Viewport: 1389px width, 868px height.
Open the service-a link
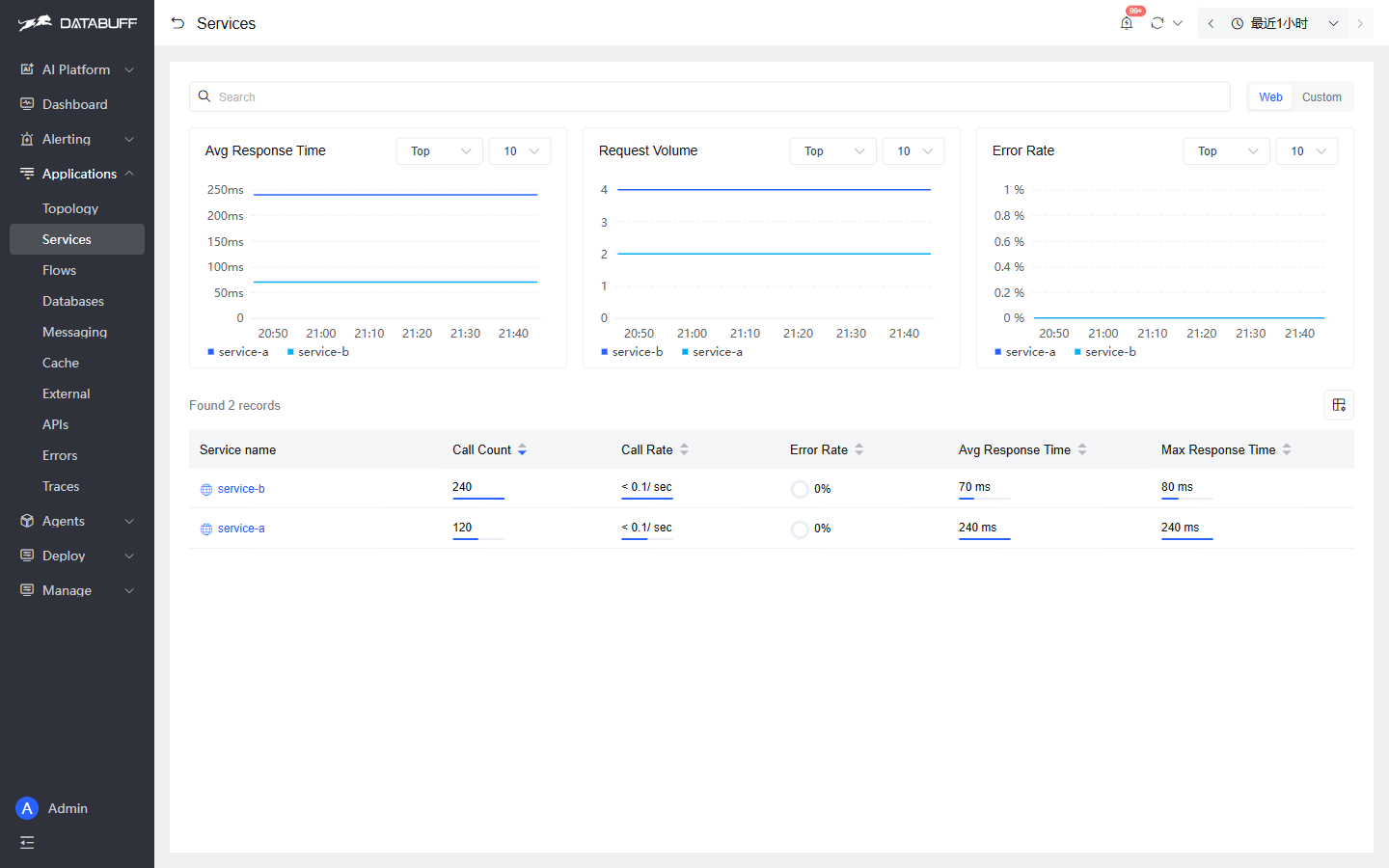coord(241,529)
